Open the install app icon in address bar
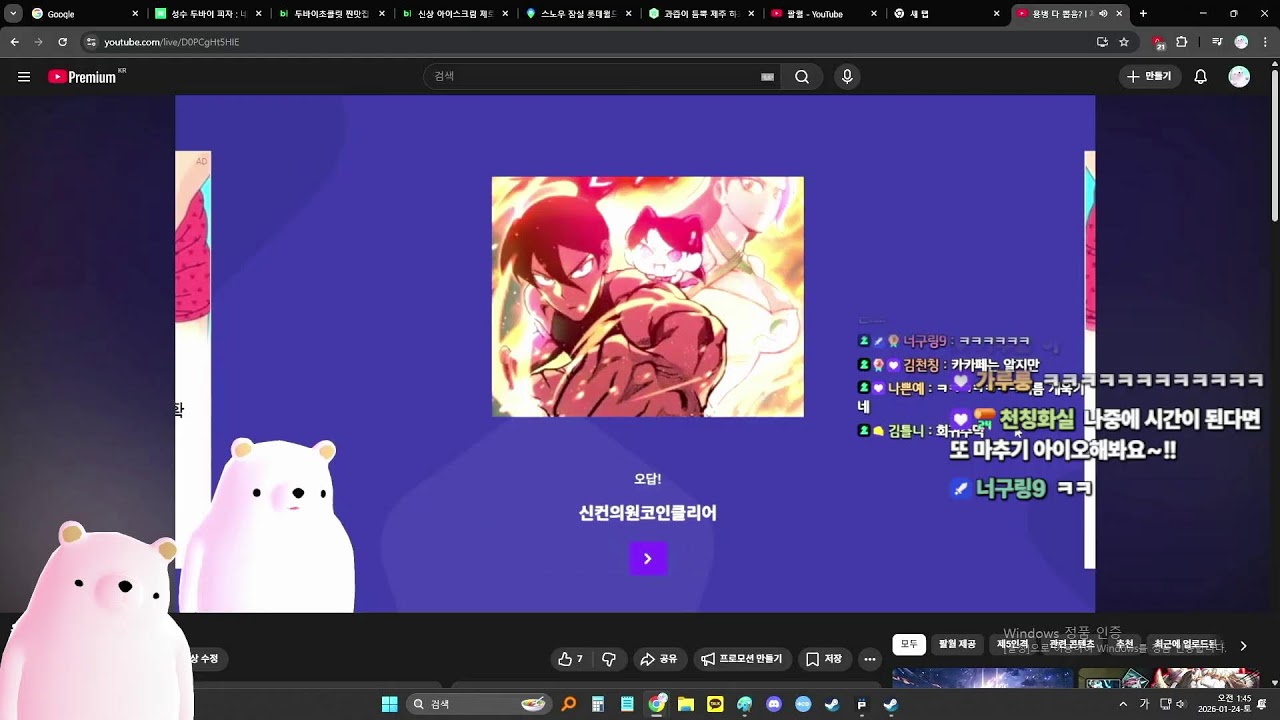Screen dimensions: 1280x720 coord(1102,42)
